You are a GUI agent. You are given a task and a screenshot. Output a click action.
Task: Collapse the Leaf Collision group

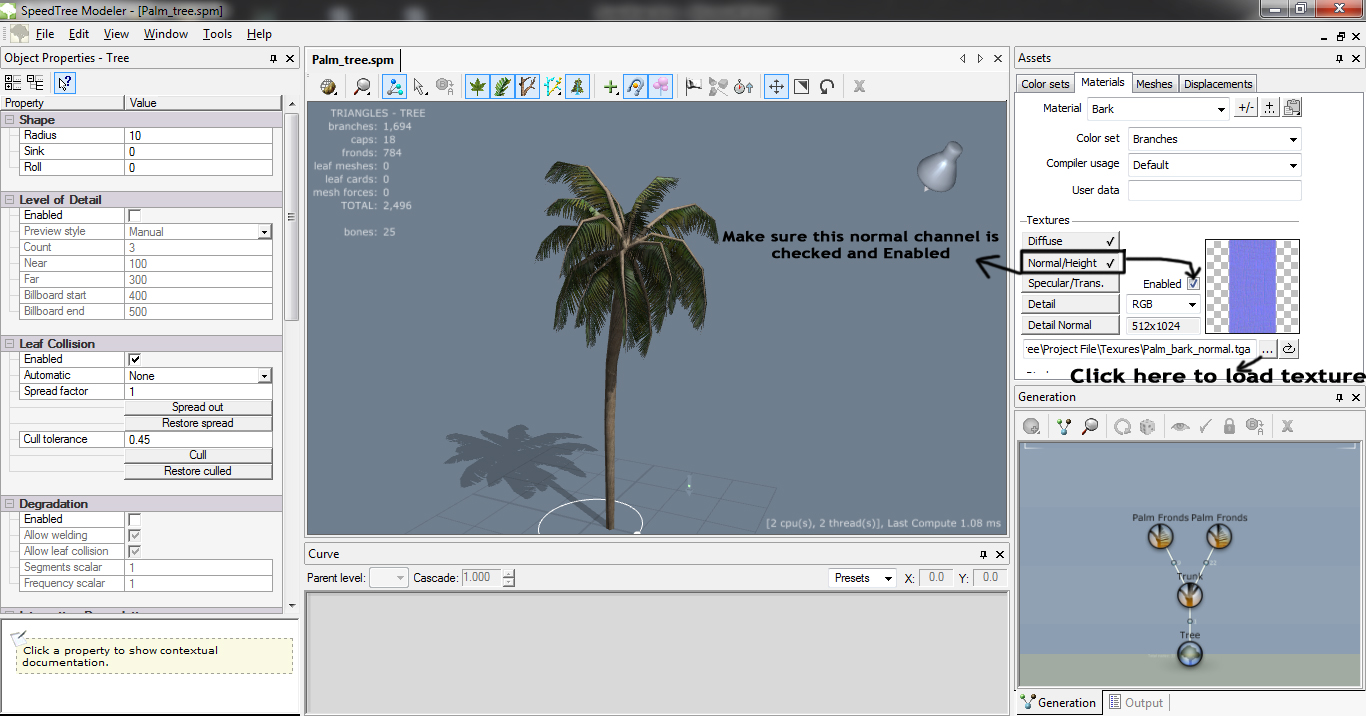coord(10,343)
